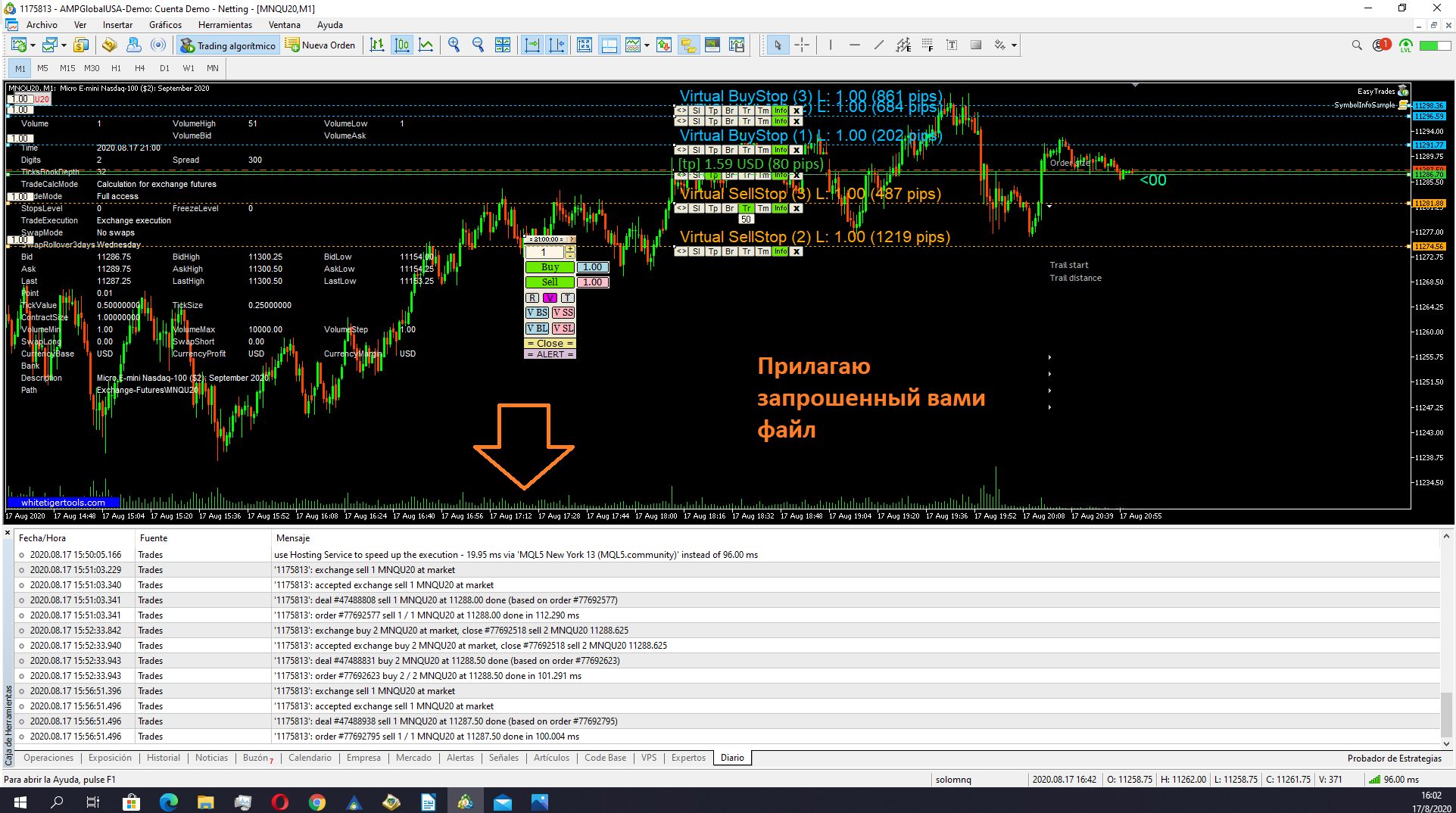Expand the drawing objects dropdown arrow
The image size is (1456, 813).
(x=1014, y=45)
